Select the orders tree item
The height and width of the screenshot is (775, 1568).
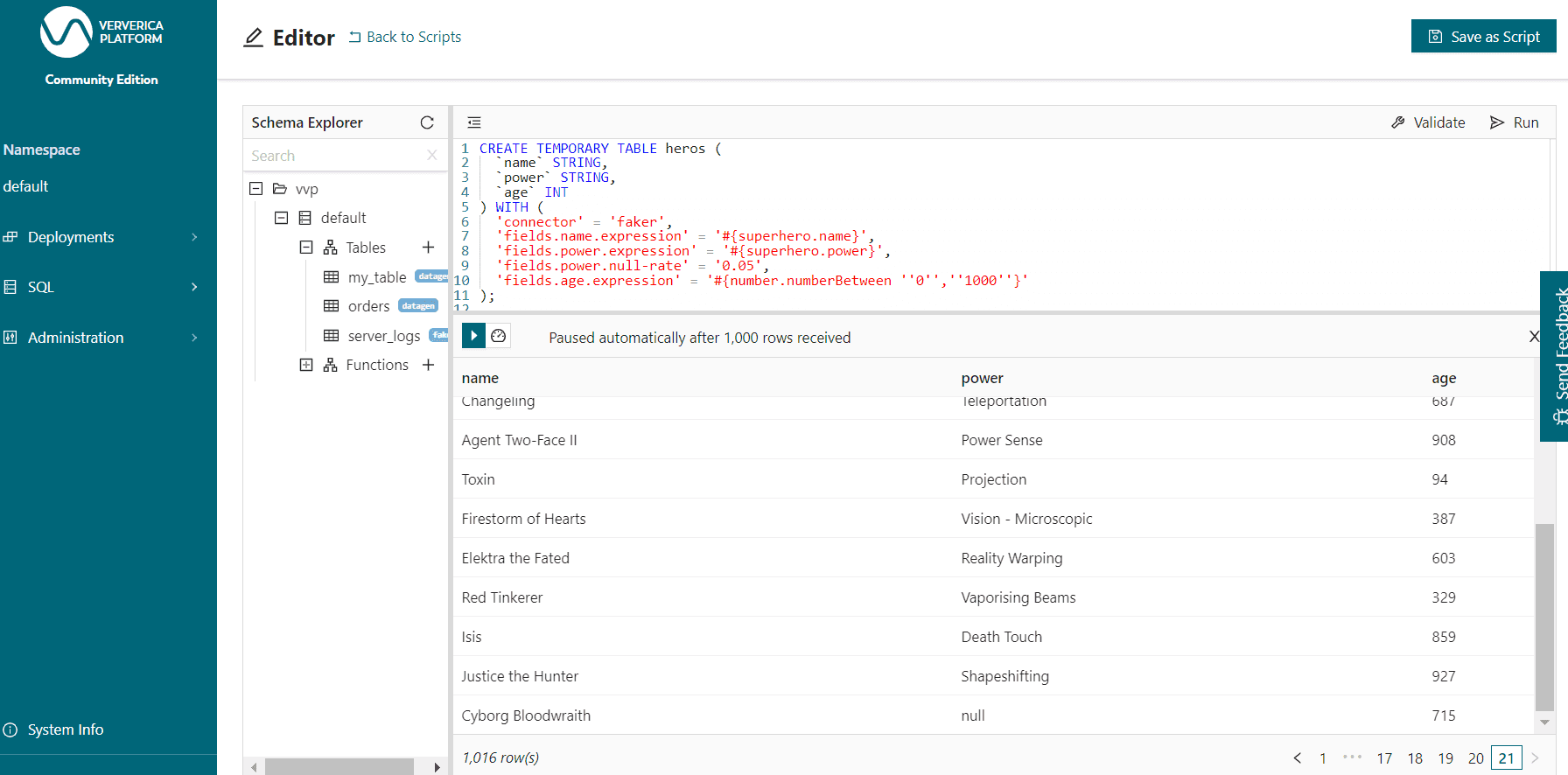pyautogui.click(x=369, y=306)
